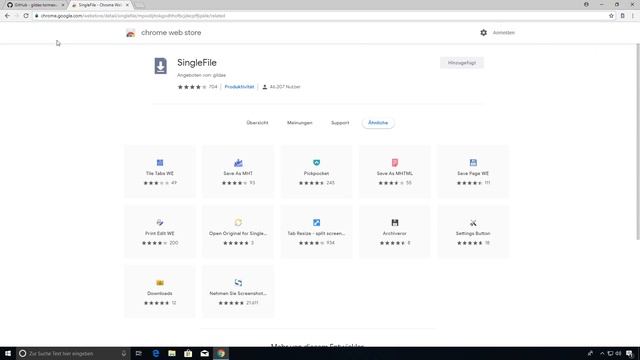
Task: Click the Save As MHT title
Action: [x=238, y=173]
